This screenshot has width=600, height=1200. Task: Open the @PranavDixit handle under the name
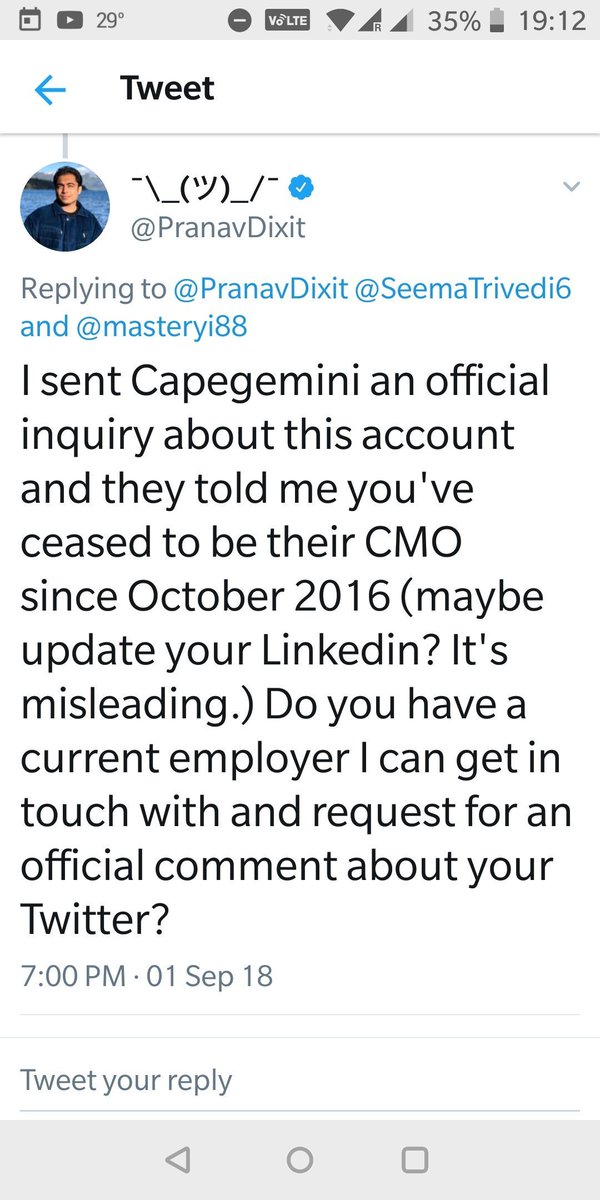click(x=218, y=228)
